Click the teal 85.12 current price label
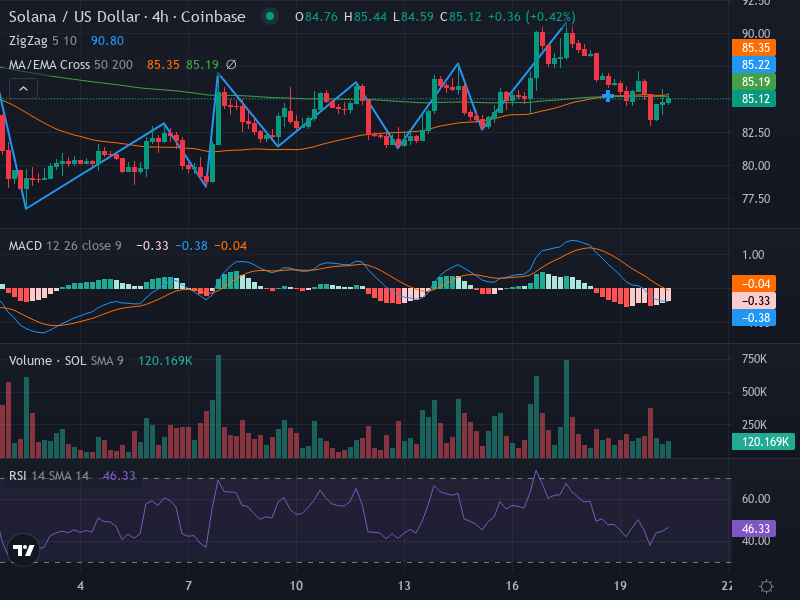 coord(754,98)
